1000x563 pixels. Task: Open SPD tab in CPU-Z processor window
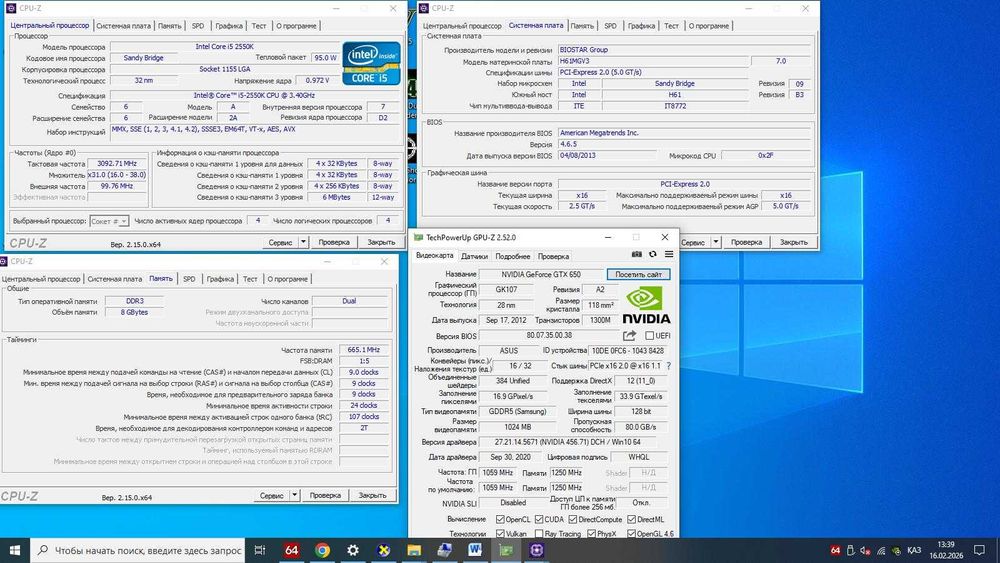coord(198,26)
